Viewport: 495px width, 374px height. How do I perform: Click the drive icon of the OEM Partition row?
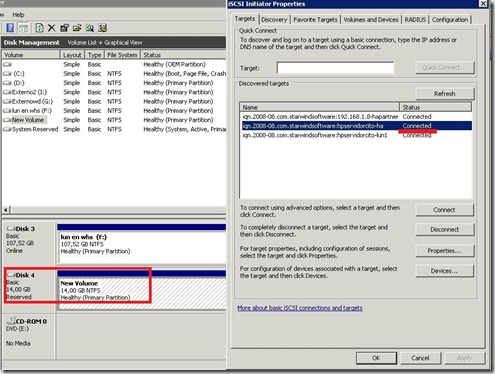coord(7,64)
